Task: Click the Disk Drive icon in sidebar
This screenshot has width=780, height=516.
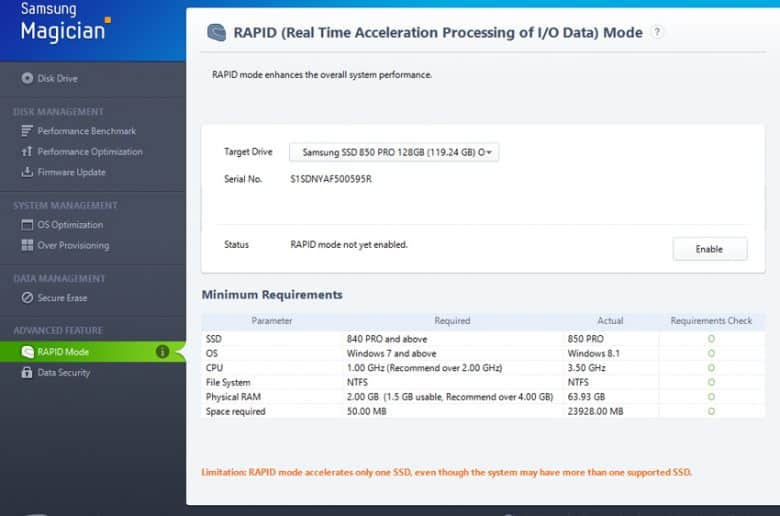Action: tap(27, 78)
